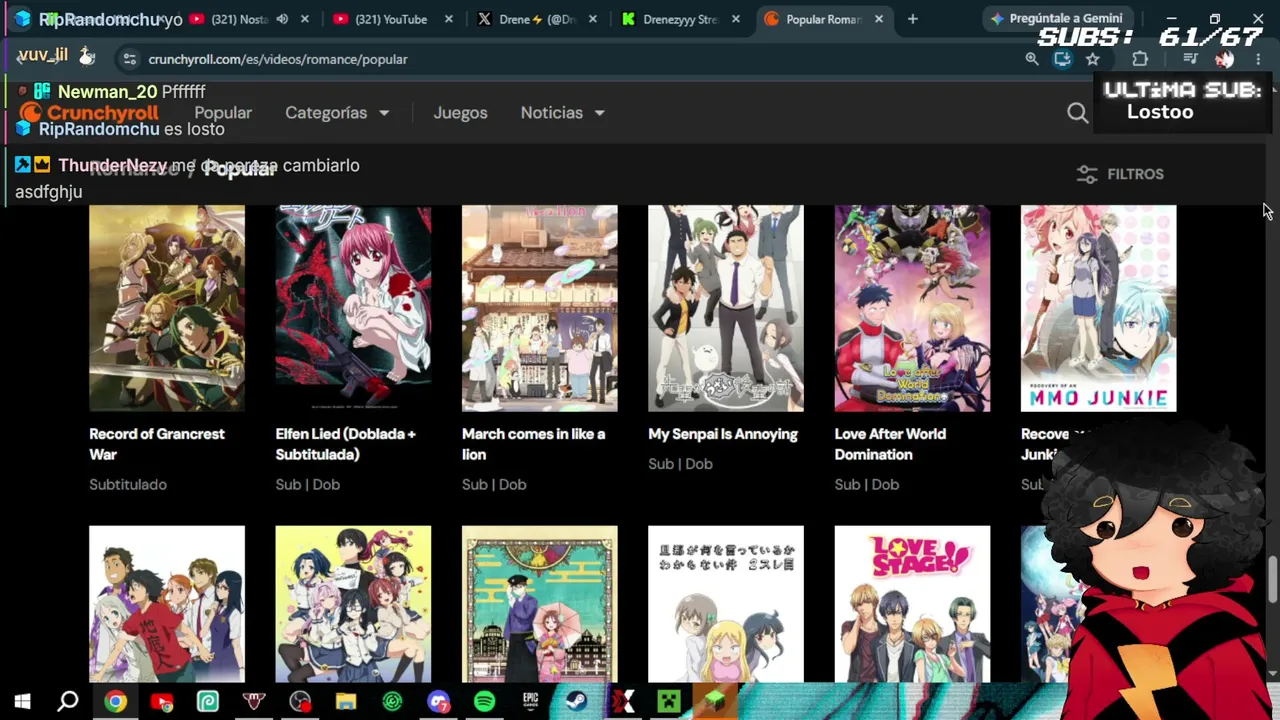Open the Juegos menu item

(460, 113)
